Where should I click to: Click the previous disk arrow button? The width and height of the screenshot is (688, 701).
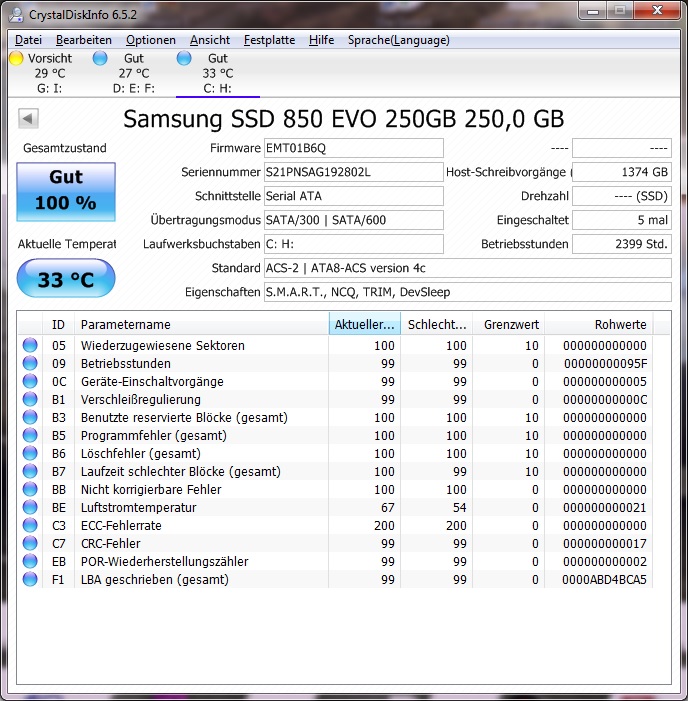coord(28,118)
